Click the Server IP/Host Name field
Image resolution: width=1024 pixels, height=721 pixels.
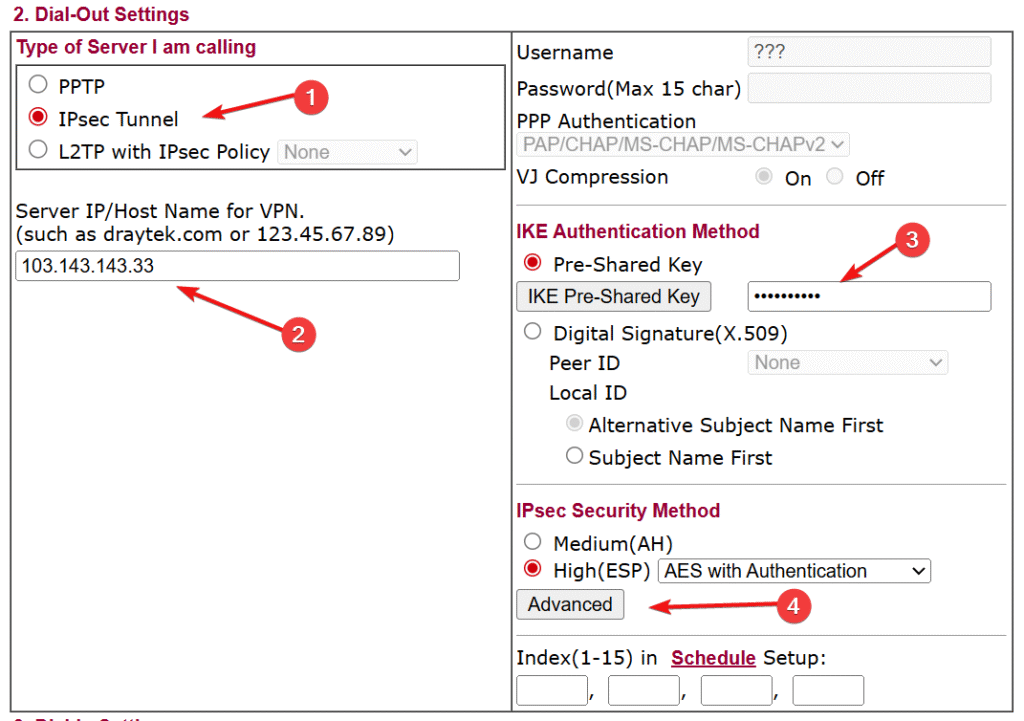point(237,266)
